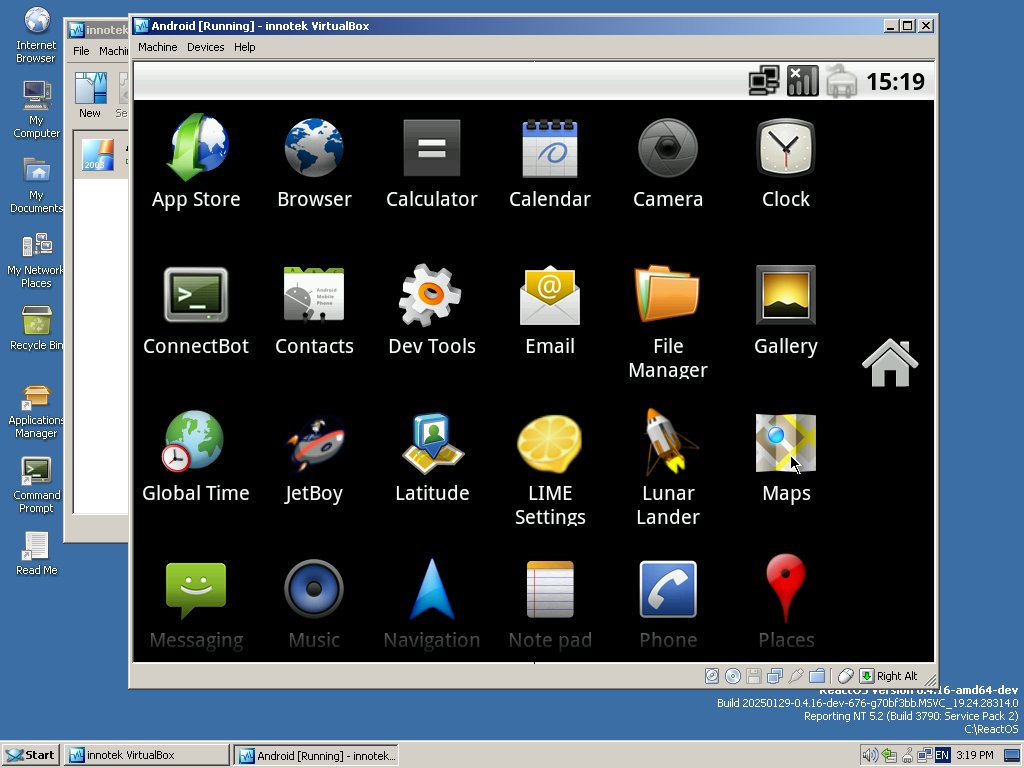Select the Recycle Bin desktop icon
1024x768 pixels.
point(36,328)
